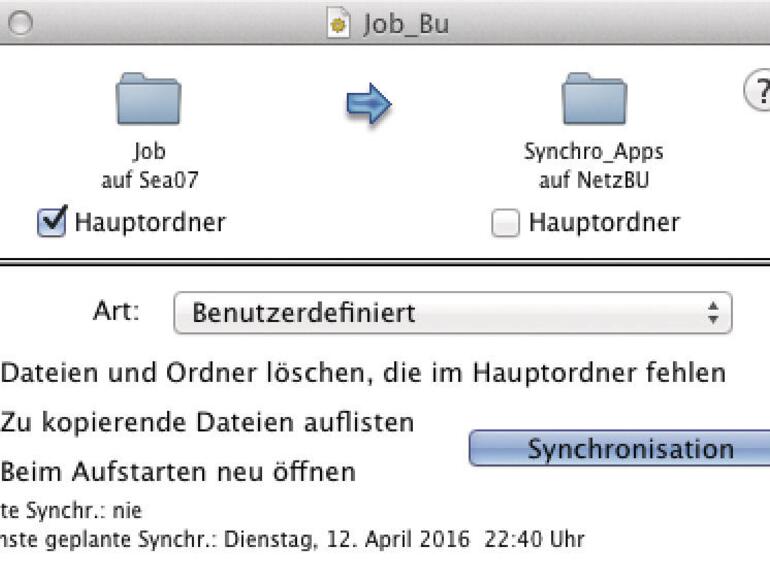Toggle 'Dateien und Ordner löschen' option
The image size is (770, 578).
click(x=364, y=373)
